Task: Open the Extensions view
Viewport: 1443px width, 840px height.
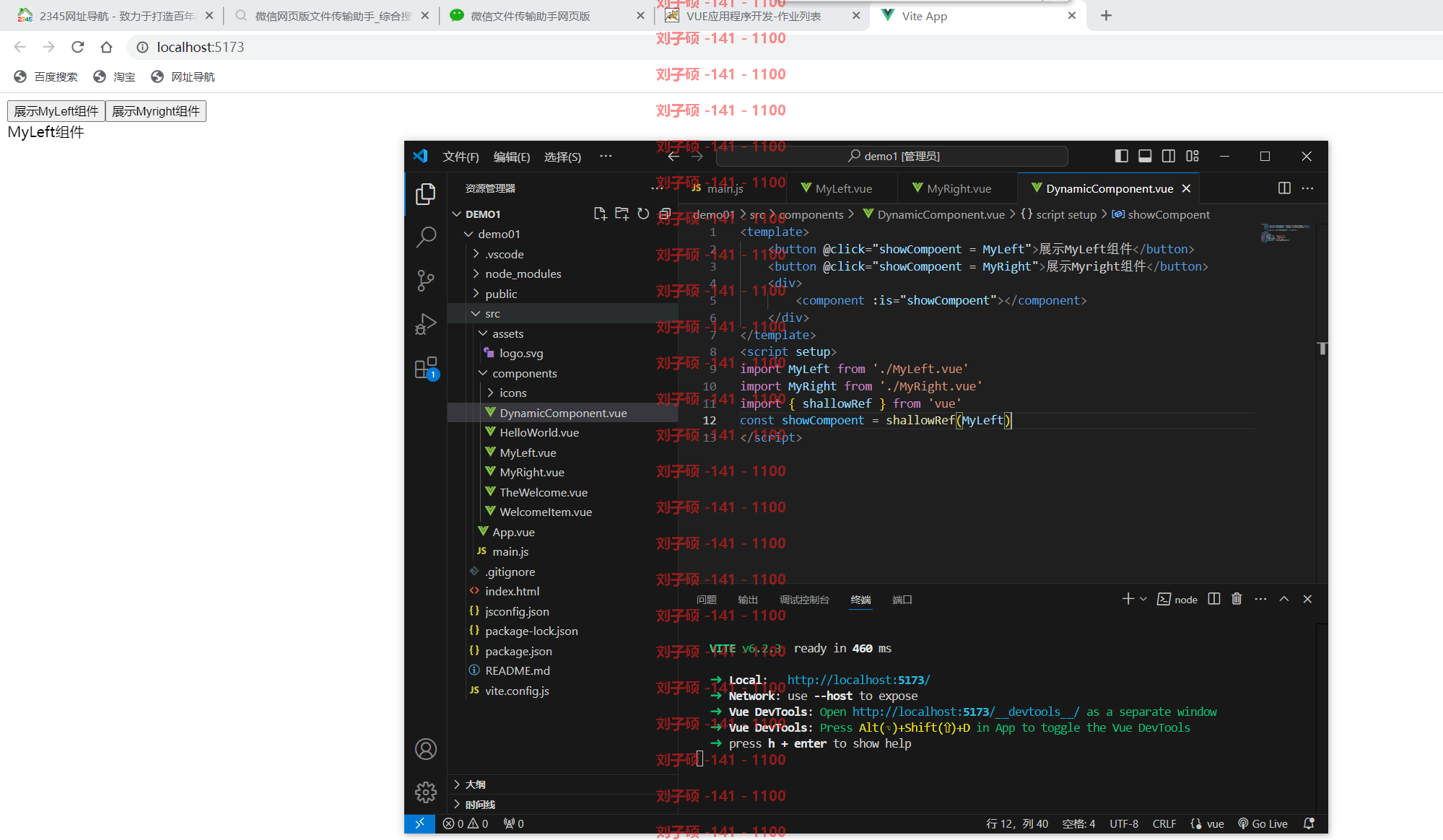Action: click(x=426, y=368)
